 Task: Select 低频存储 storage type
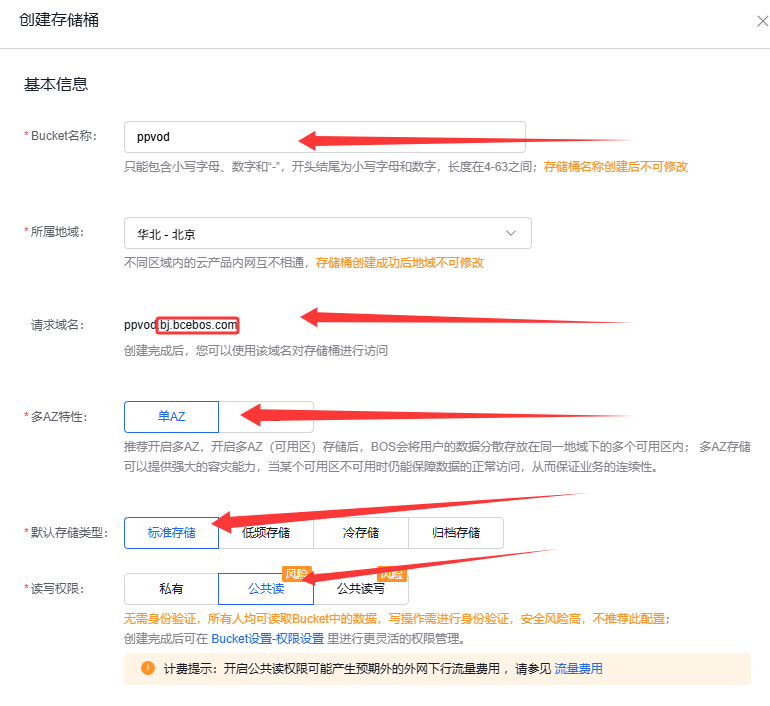(266, 533)
